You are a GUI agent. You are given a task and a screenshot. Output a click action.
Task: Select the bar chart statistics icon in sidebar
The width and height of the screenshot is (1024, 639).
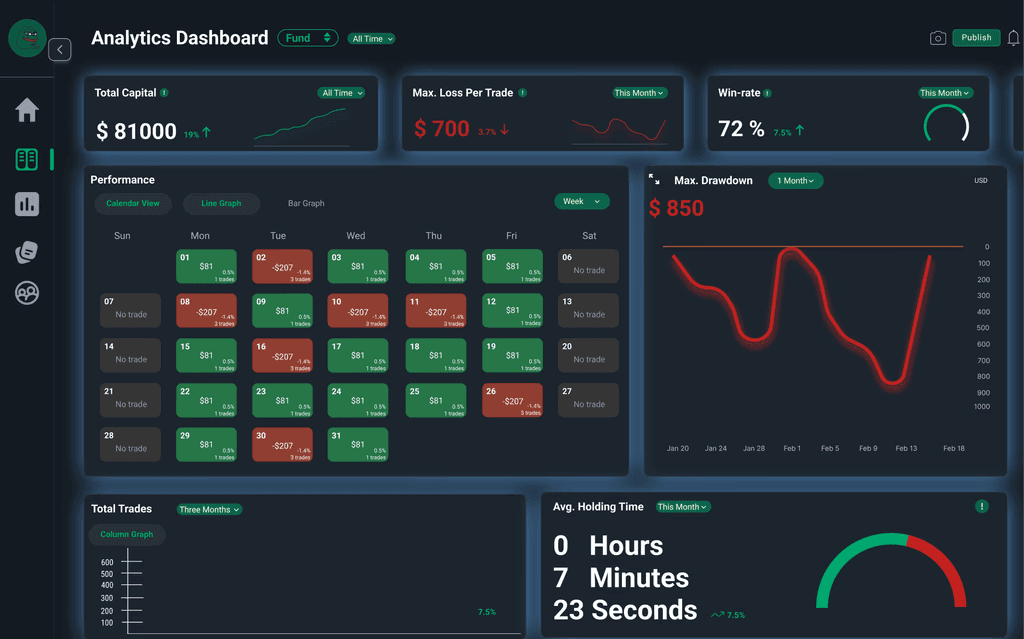[26, 204]
